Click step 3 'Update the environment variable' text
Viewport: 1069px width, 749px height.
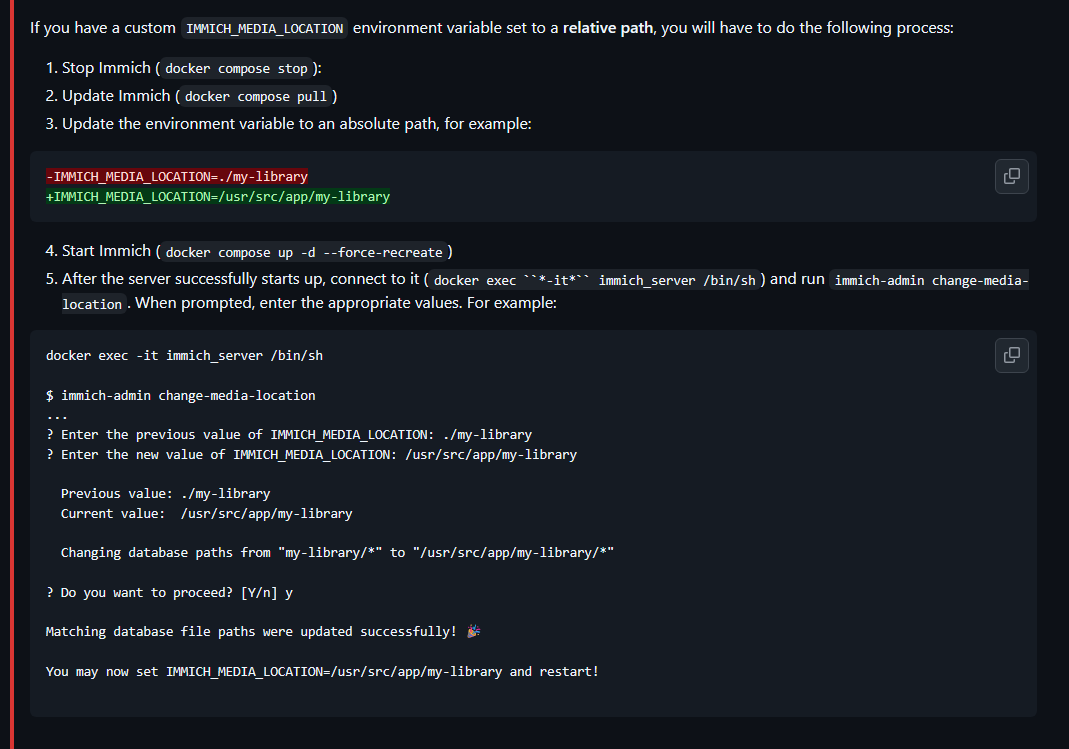point(297,123)
